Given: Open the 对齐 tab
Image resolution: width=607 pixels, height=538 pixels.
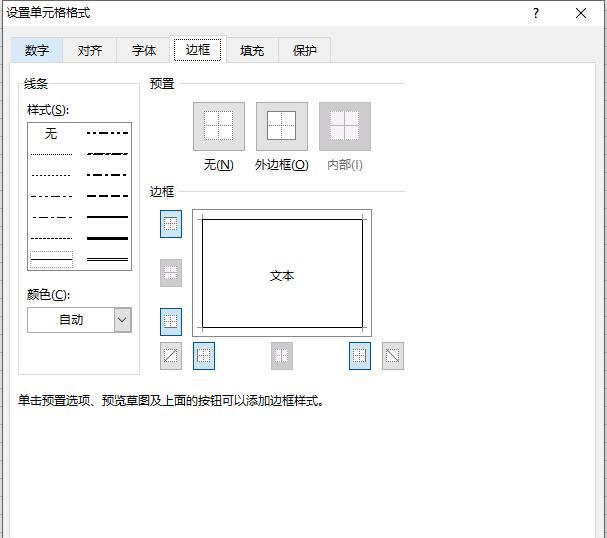Looking at the screenshot, I should click(89, 50).
